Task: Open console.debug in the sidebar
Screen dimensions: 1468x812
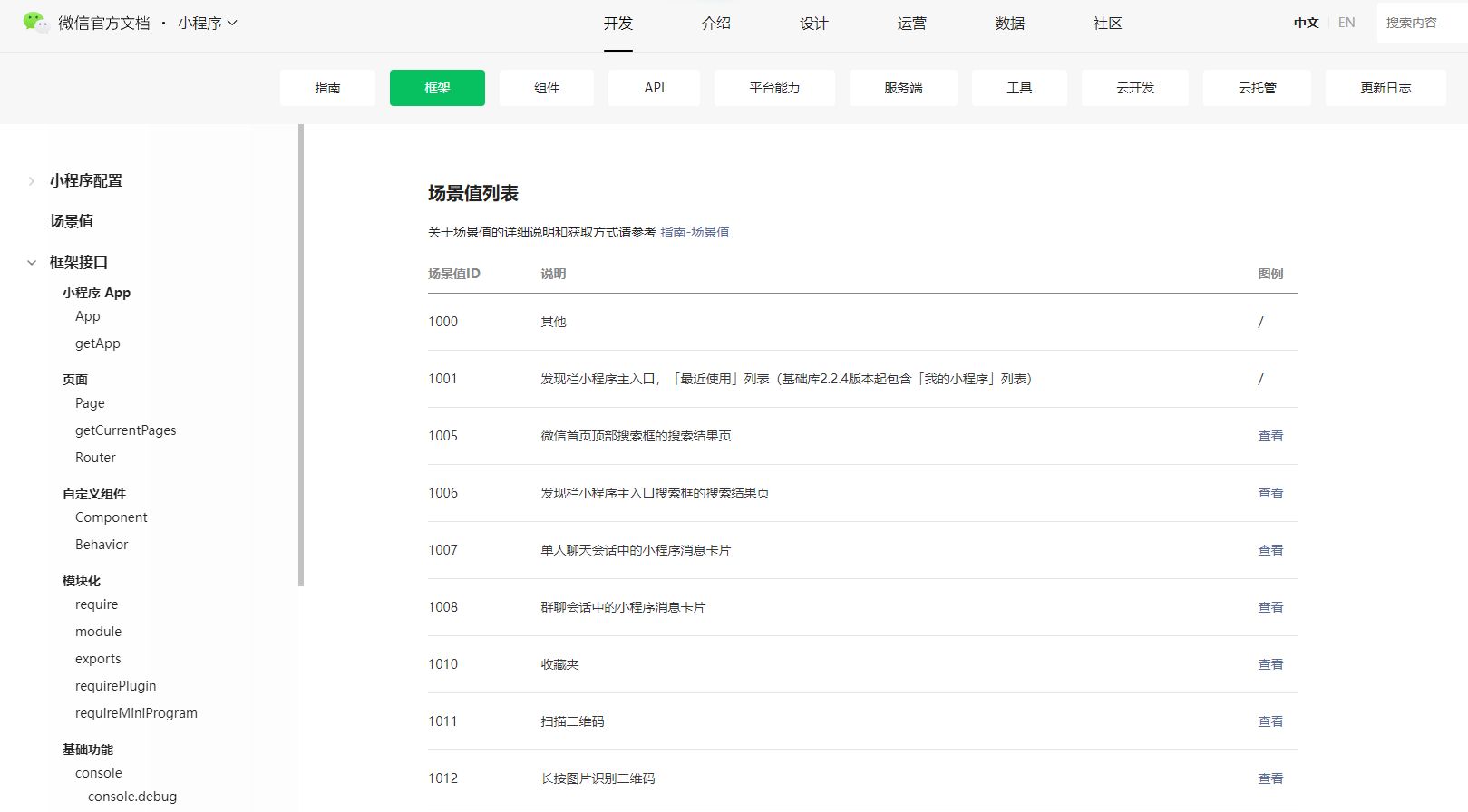Action: coord(132,797)
